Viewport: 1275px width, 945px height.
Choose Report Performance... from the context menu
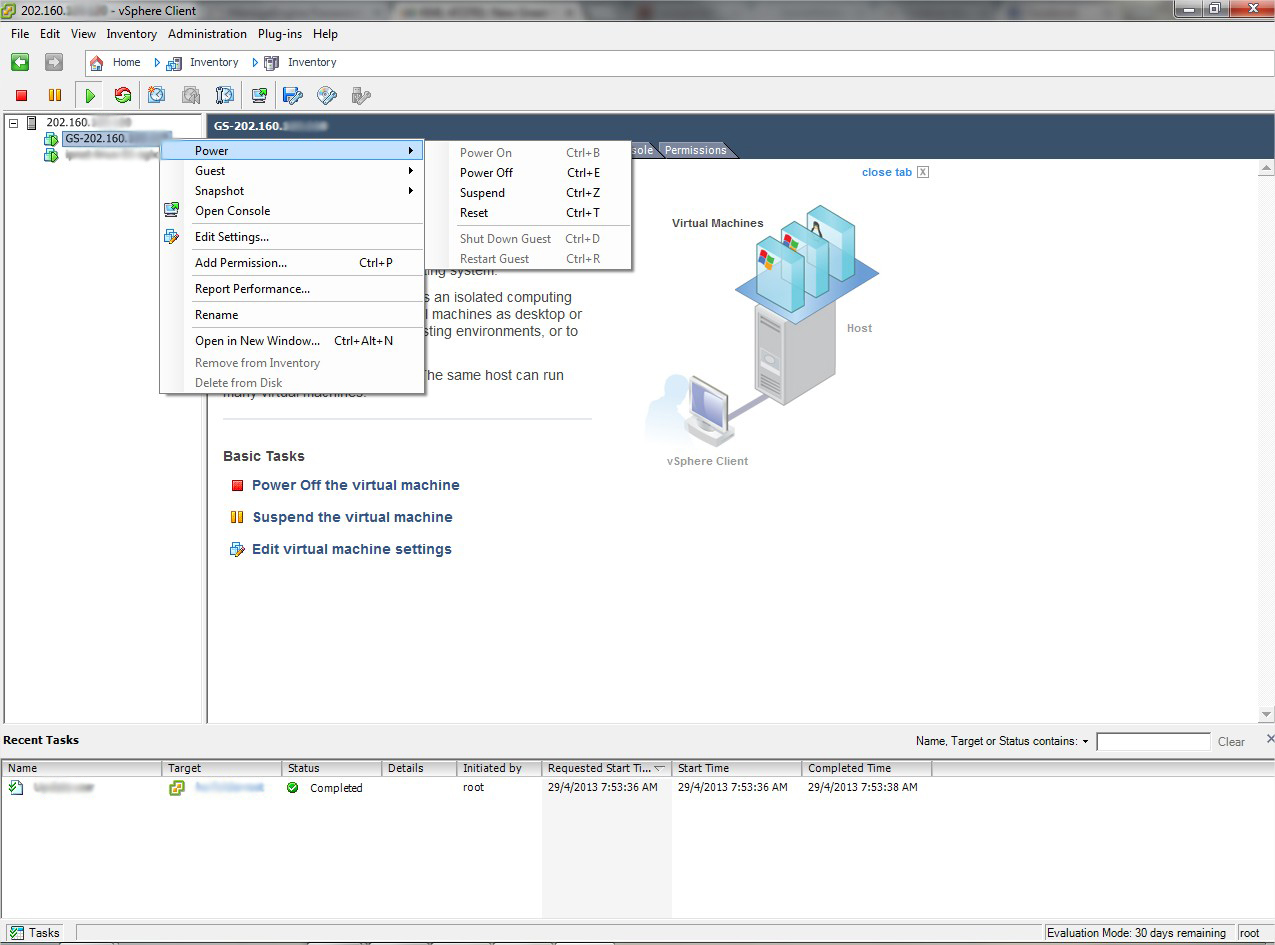coord(292,289)
